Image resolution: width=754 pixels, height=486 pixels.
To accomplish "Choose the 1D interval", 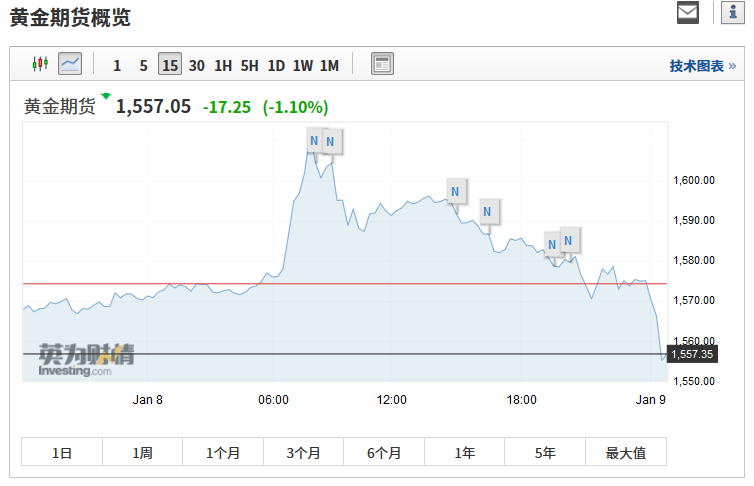I will pyautogui.click(x=276, y=66).
